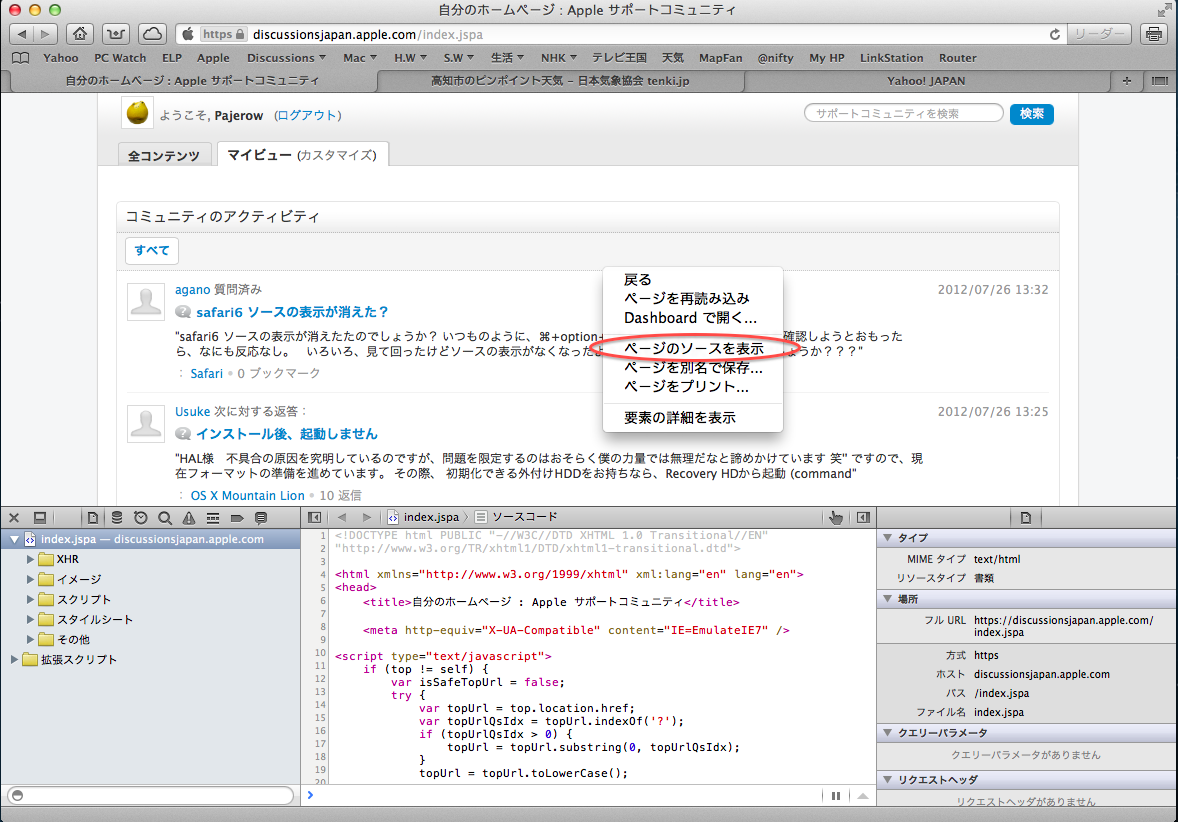Collapse the クエリーパラメータ section
This screenshot has width=1178, height=822.
888,733
